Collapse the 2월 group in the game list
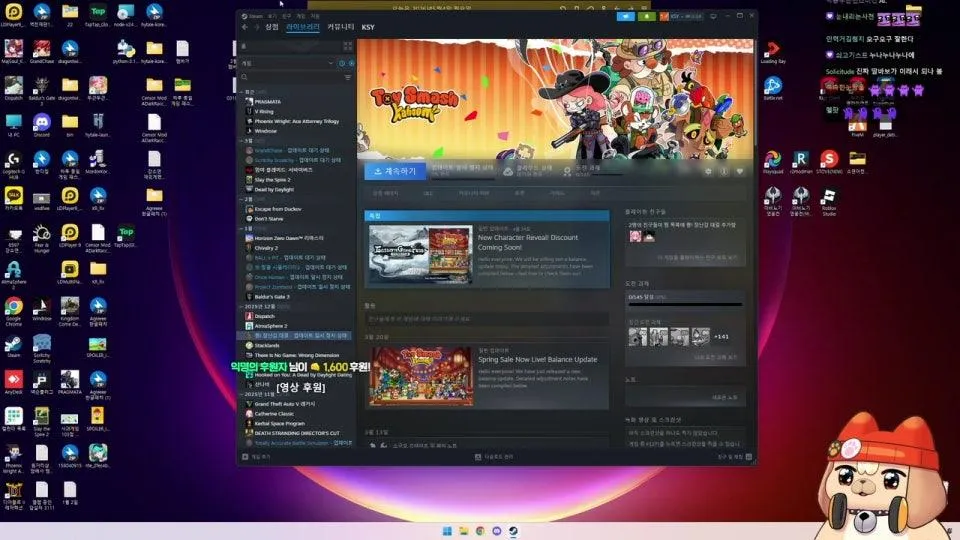The width and height of the screenshot is (960, 540). click(x=242, y=200)
